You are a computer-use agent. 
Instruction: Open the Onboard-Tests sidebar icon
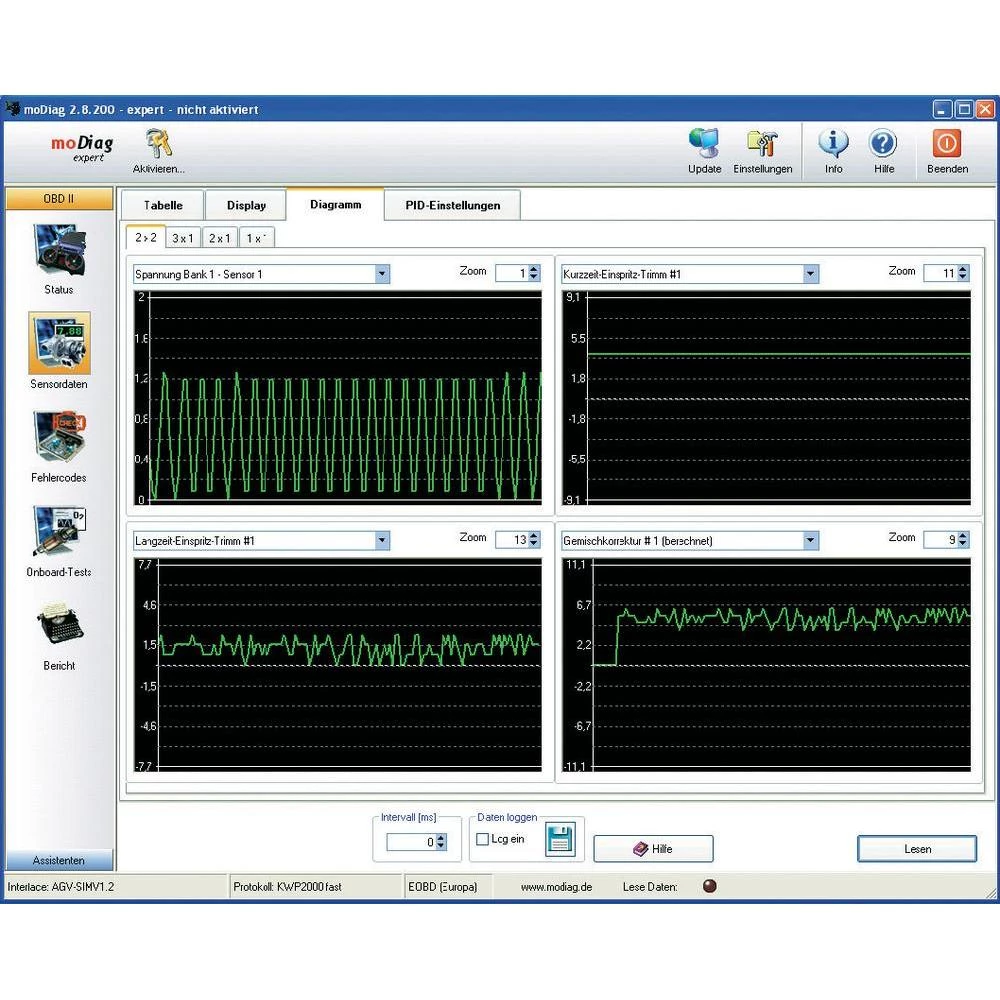coord(59,531)
